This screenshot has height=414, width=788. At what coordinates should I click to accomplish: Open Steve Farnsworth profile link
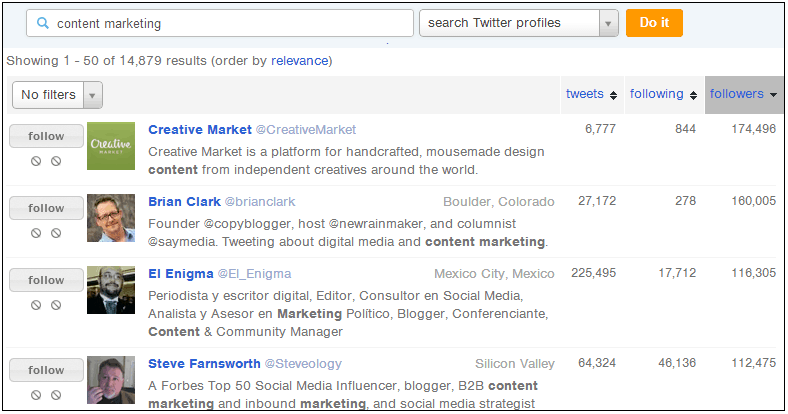(x=204, y=364)
